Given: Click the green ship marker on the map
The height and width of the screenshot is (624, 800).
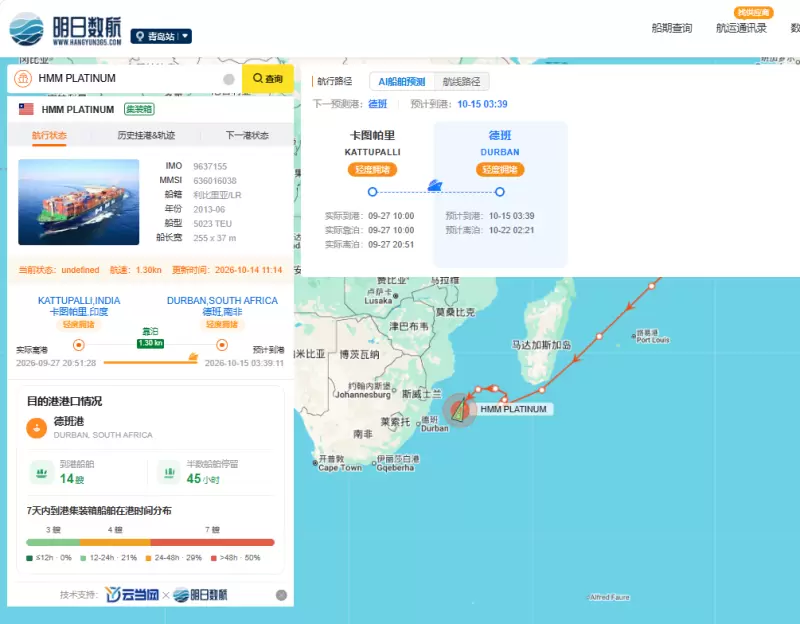Looking at the screenshot, I should [x=460, y=410].
